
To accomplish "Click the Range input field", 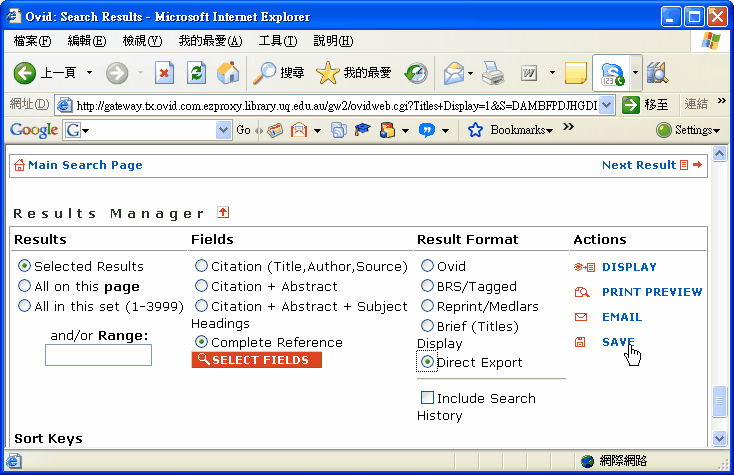I will pos(98,355).
